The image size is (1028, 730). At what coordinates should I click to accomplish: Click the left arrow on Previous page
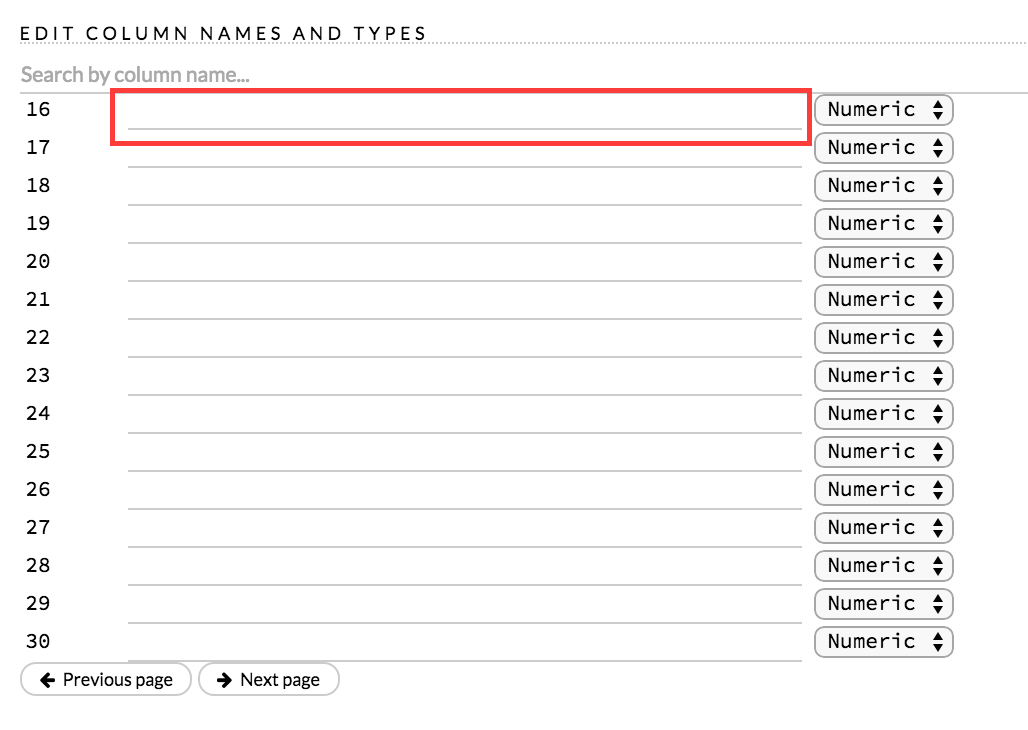click(48, 679)
